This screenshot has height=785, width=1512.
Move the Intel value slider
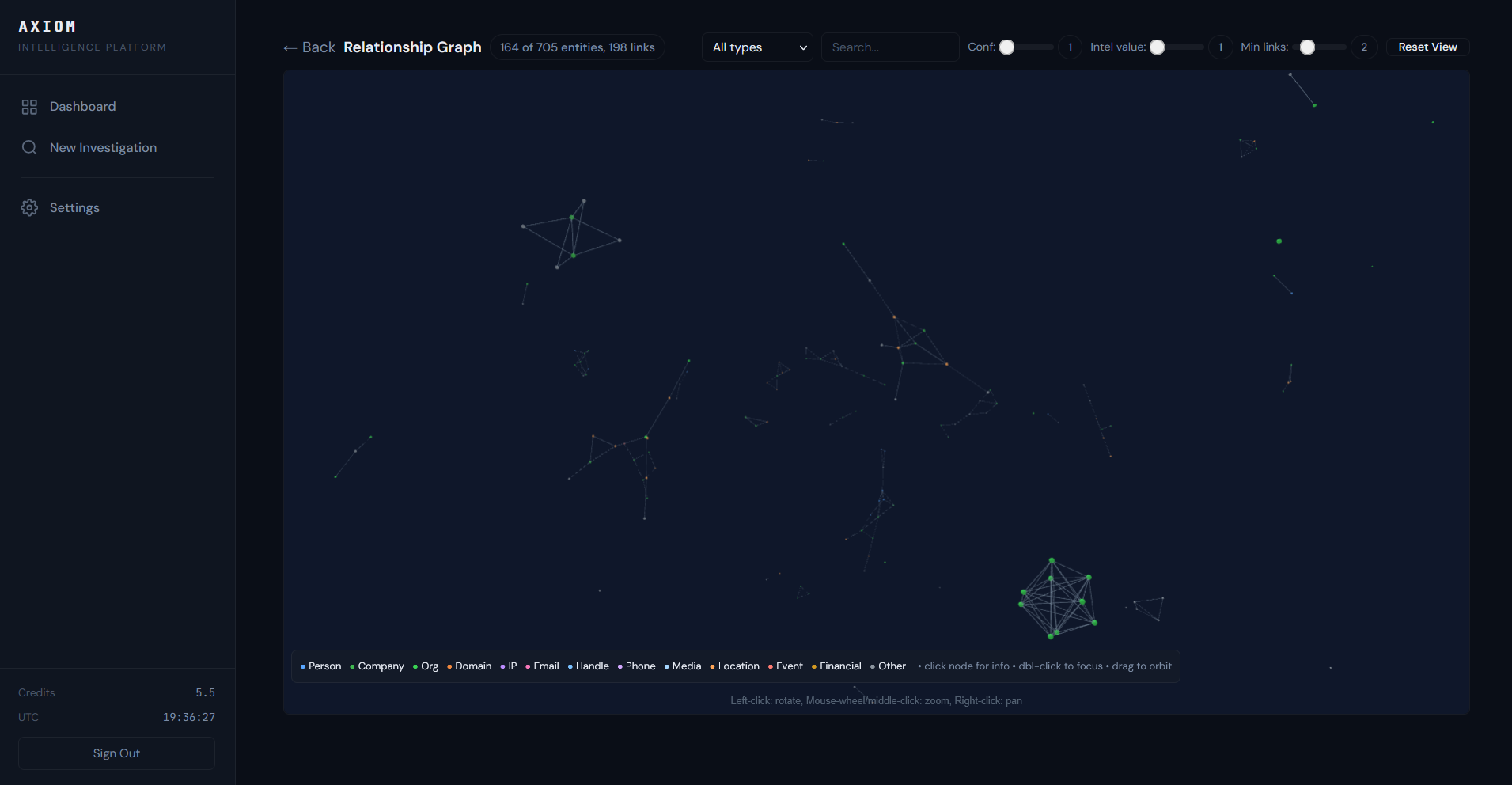tap(1158, 47)
